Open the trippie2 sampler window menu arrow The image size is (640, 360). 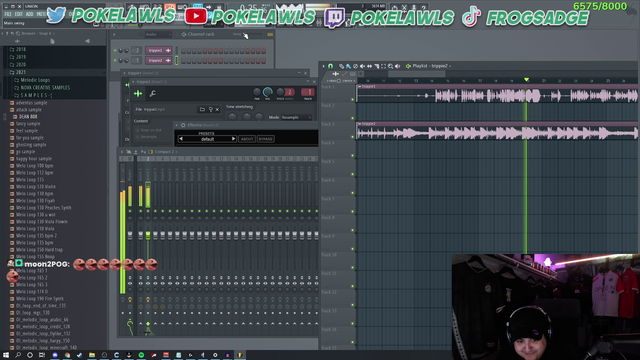133,82
